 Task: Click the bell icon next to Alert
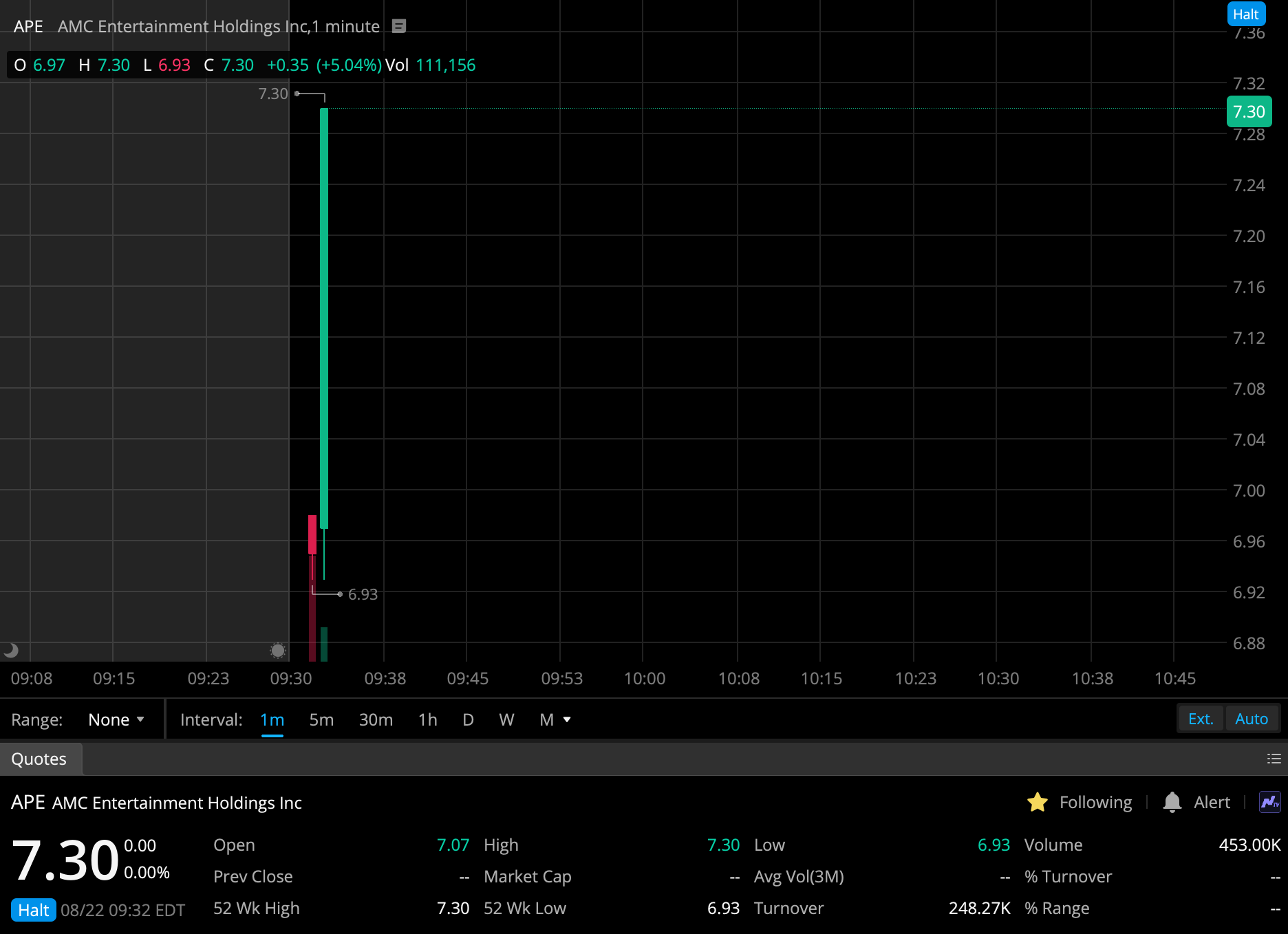(1172, 802)
